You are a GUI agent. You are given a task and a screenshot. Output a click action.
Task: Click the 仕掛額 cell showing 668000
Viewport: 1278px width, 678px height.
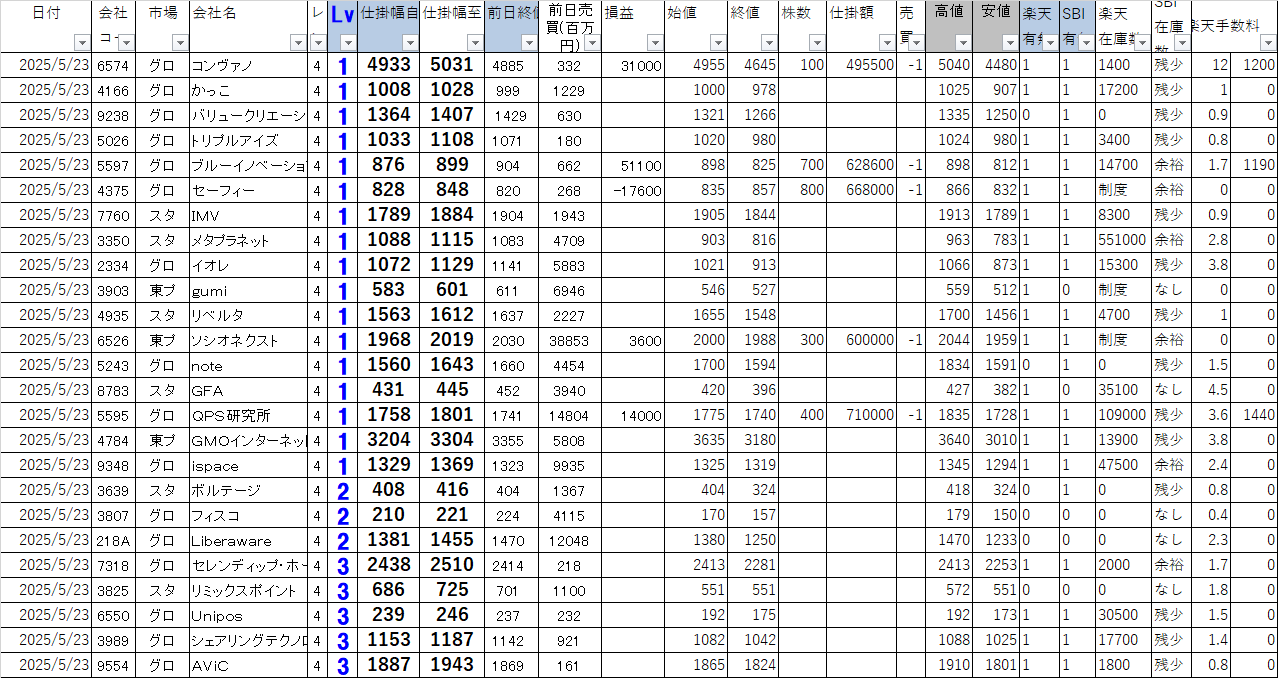(862, 190)
